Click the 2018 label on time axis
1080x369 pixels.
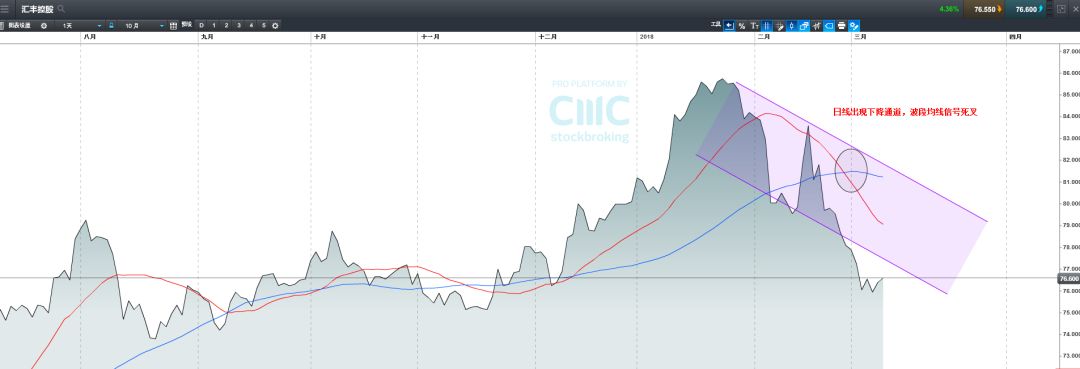646,36
